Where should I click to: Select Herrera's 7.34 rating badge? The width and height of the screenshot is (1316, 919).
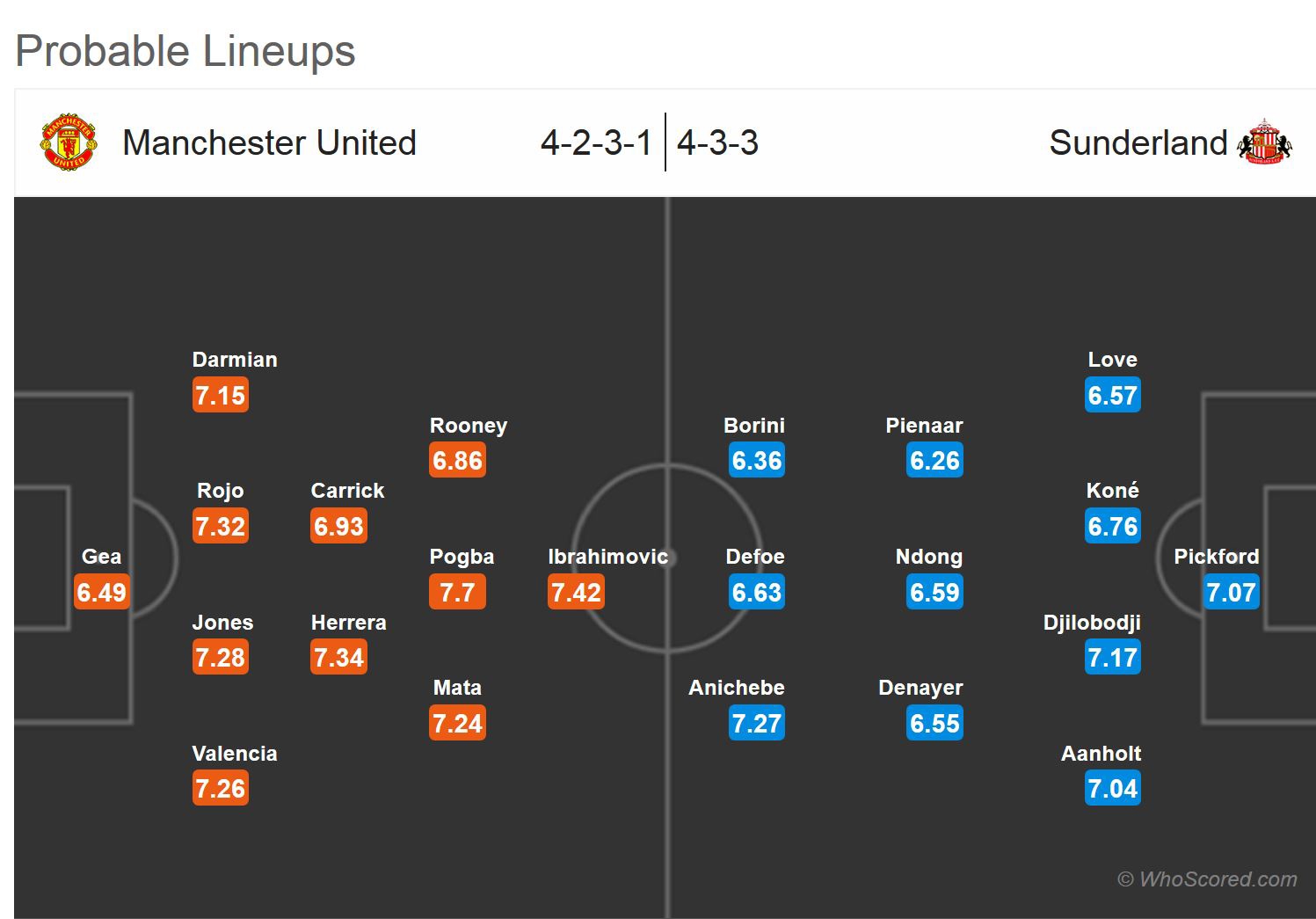[x=338, y=657]
